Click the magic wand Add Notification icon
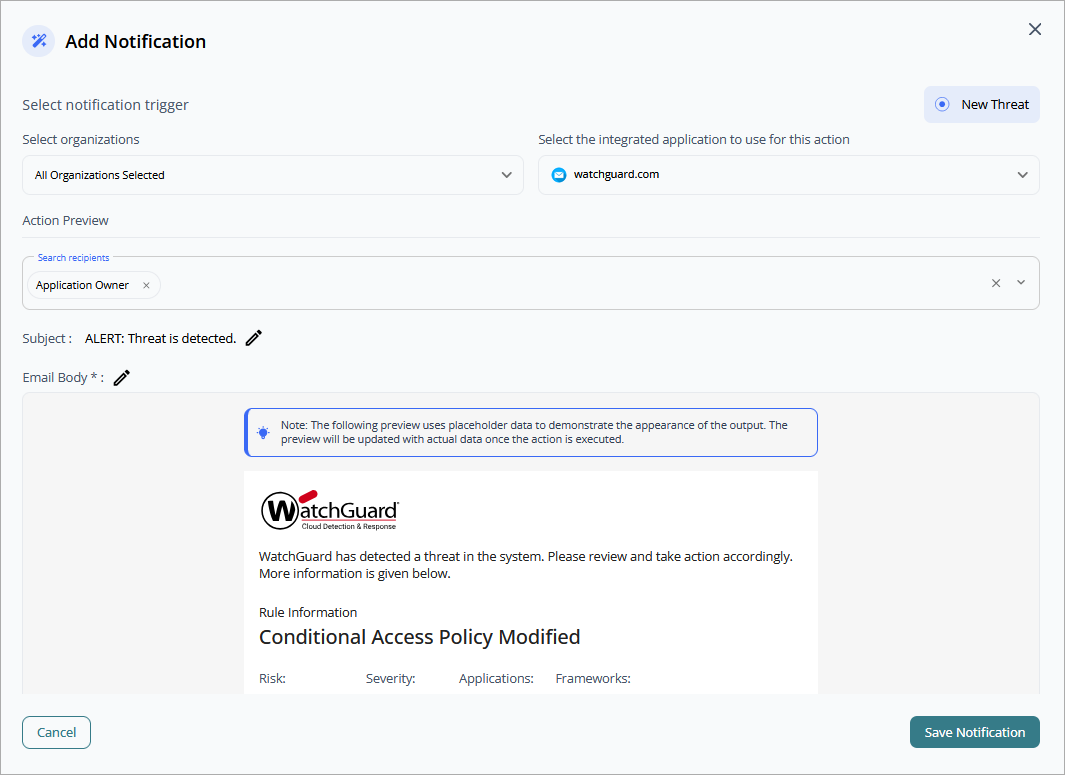The height and width of the screenshot is (775, 1065). [x=39, y=41]
